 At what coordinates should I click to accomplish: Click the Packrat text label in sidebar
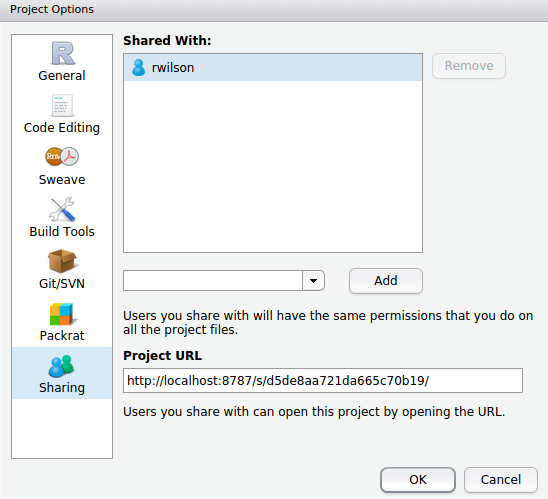62,335
